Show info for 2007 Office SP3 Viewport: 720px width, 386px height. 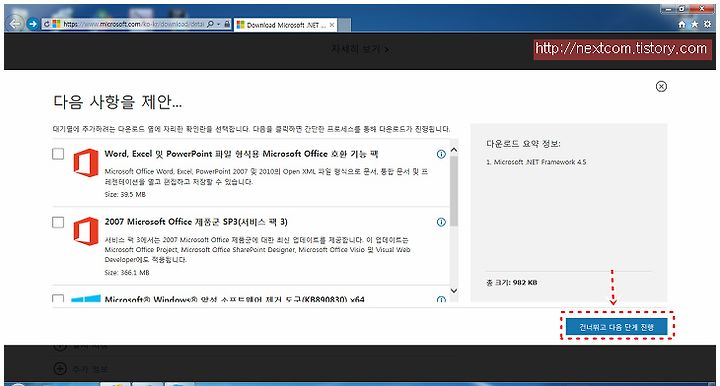441,222
